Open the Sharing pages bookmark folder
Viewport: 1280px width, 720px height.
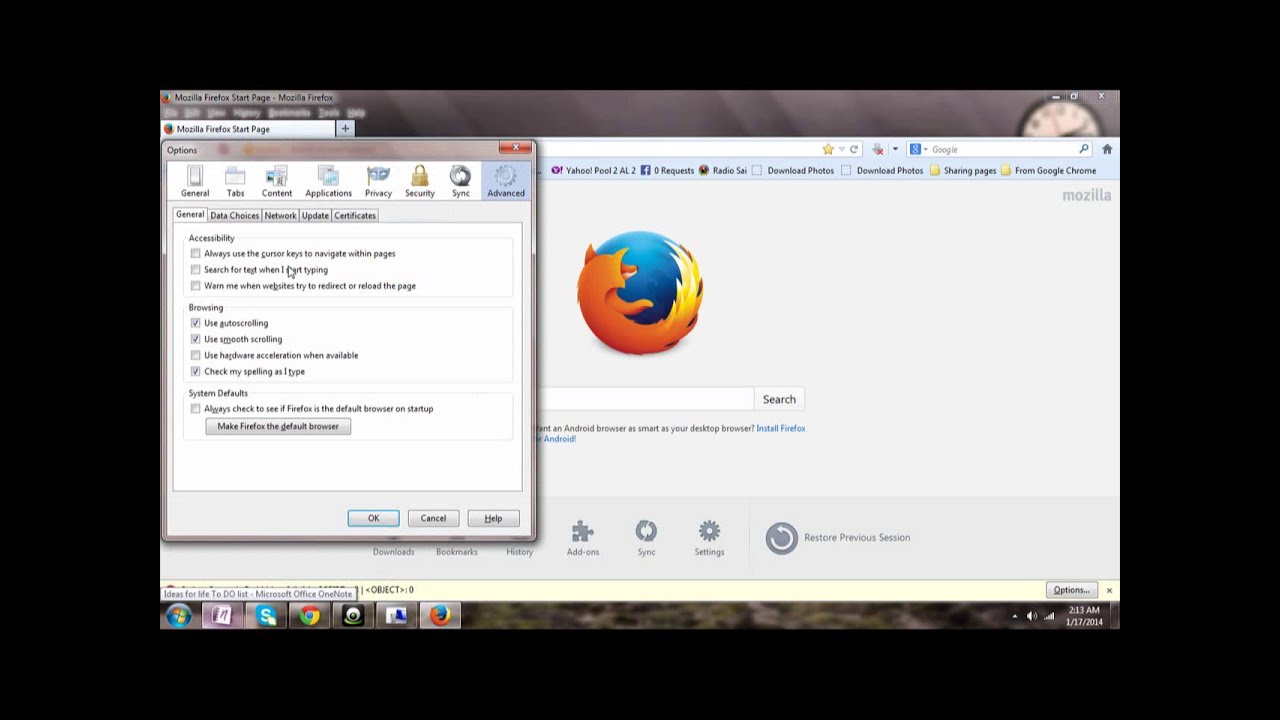(963, 170)
